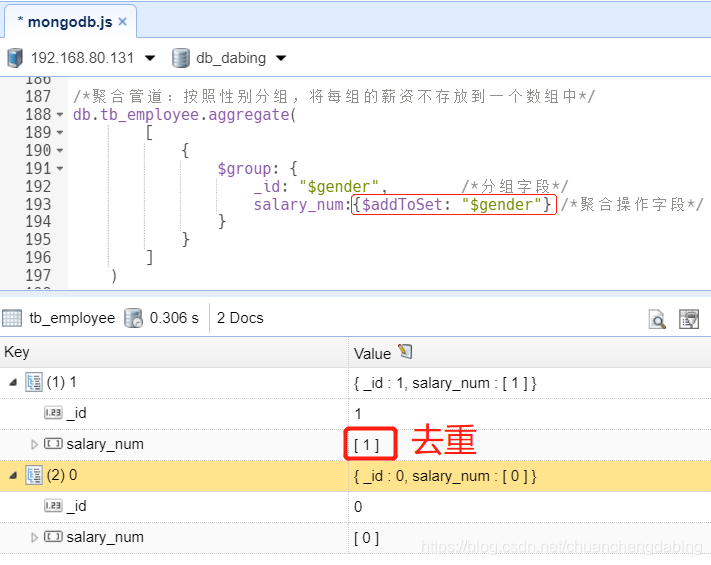Click the query time database icon
711x565 pixels.
click(133, 318)
